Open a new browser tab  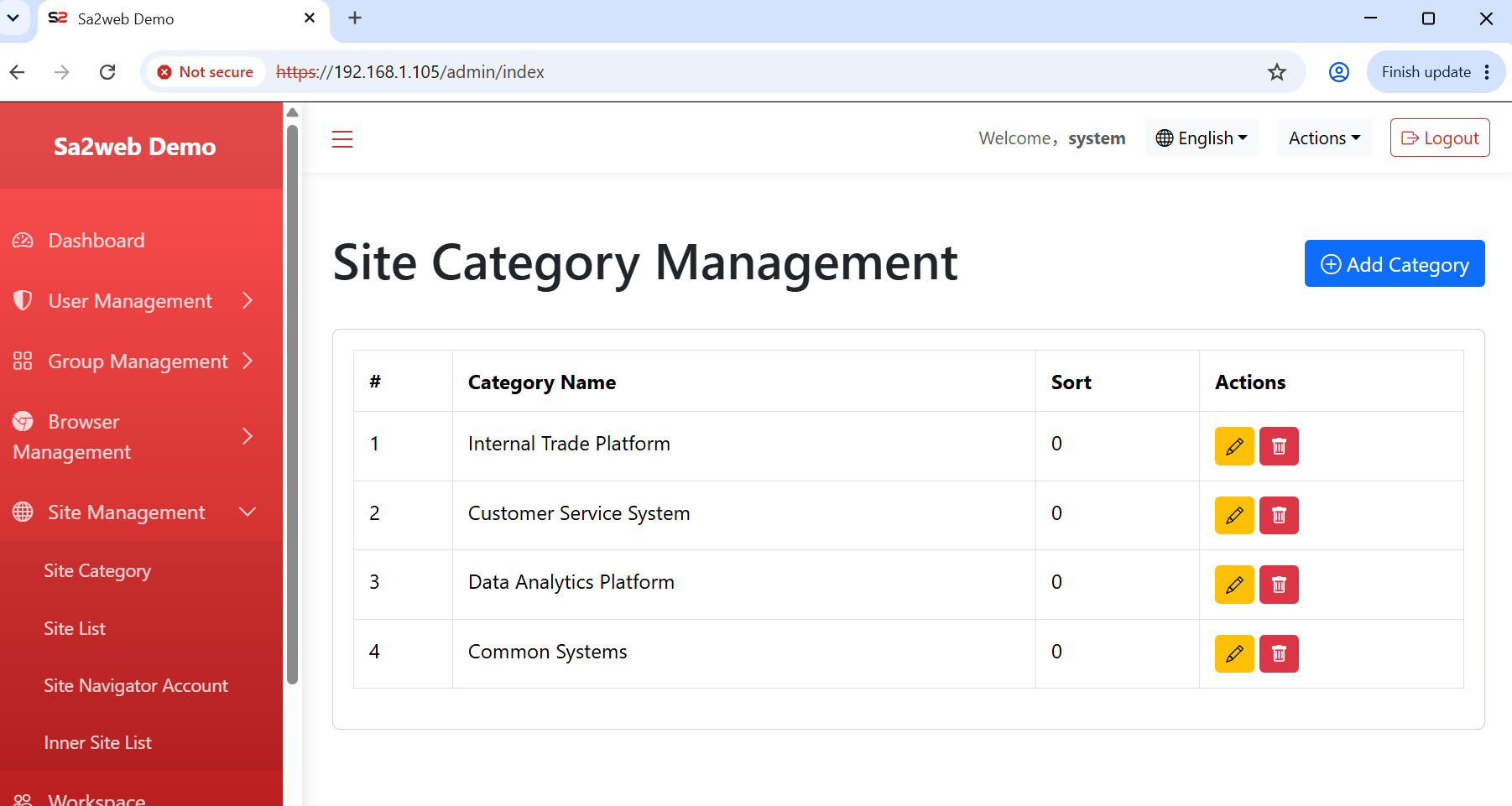[x=355, y=18]
